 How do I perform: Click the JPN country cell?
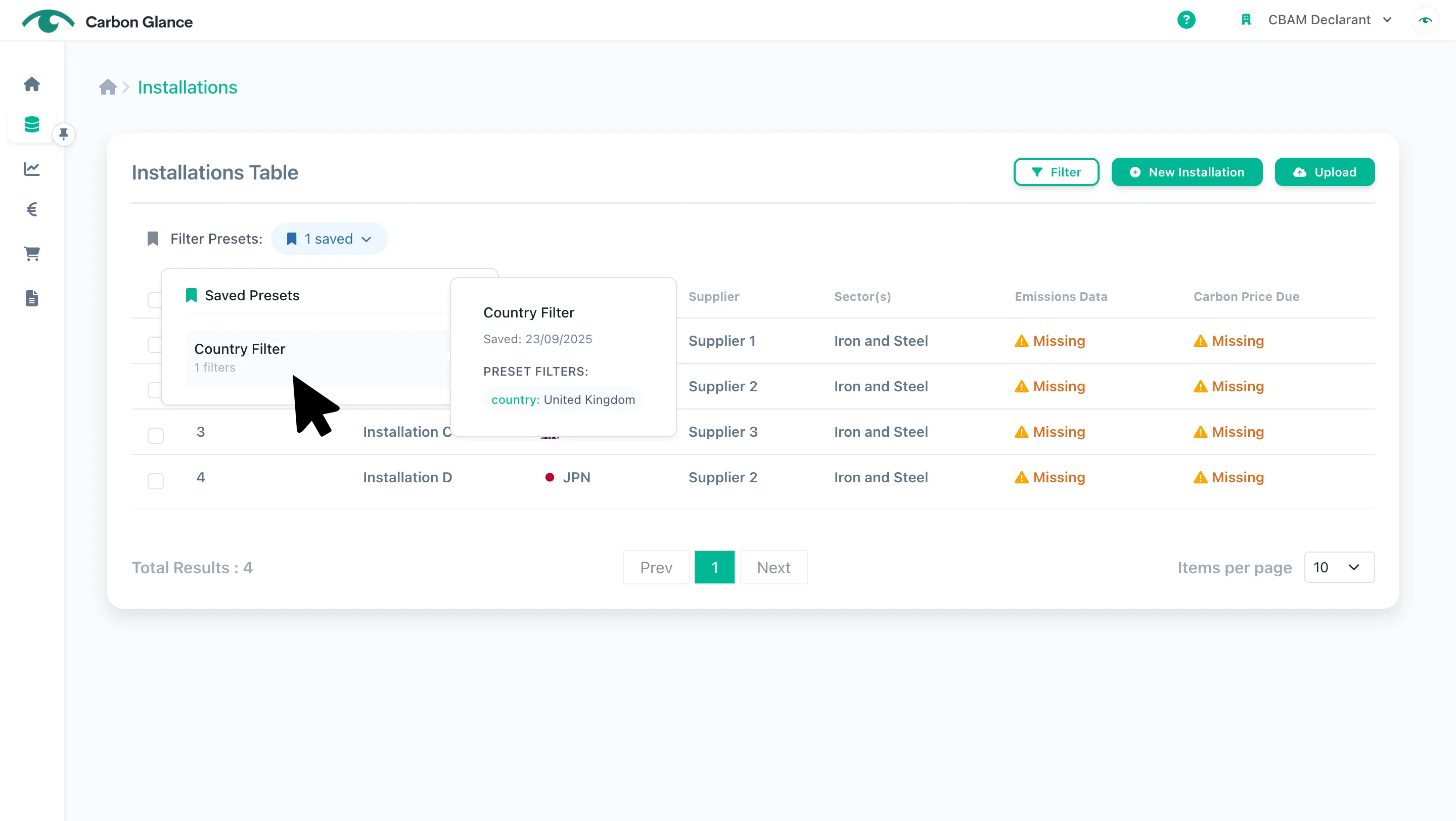tap(567, 477)
